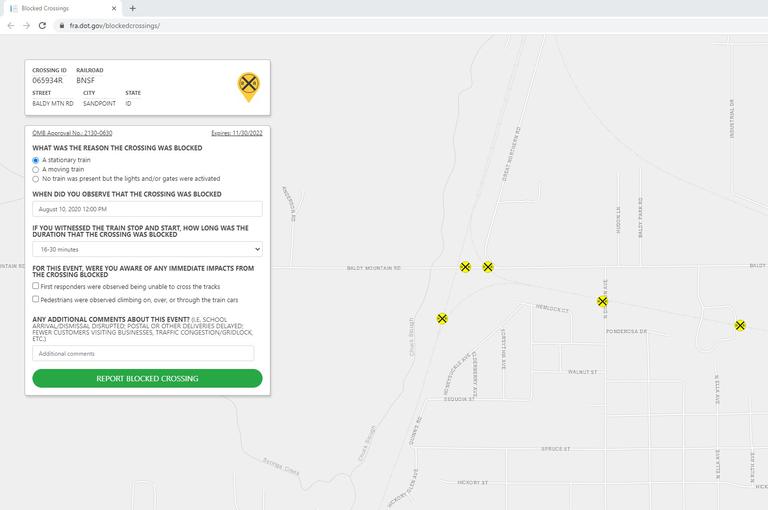The width and height of the screenshot is (768, 510).
Task: Click the observed date and time field
Action: pyautogui.click(x=147, y=209)
